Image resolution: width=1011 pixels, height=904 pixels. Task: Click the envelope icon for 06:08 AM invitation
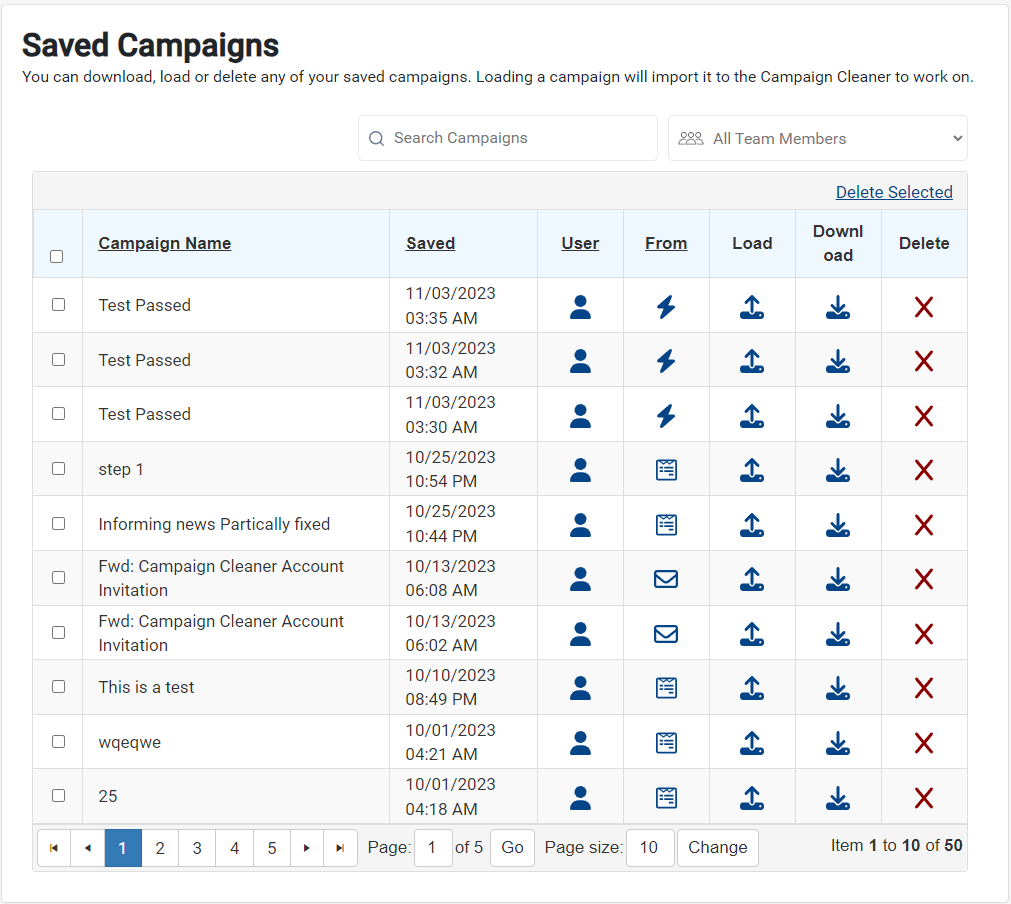666,579
